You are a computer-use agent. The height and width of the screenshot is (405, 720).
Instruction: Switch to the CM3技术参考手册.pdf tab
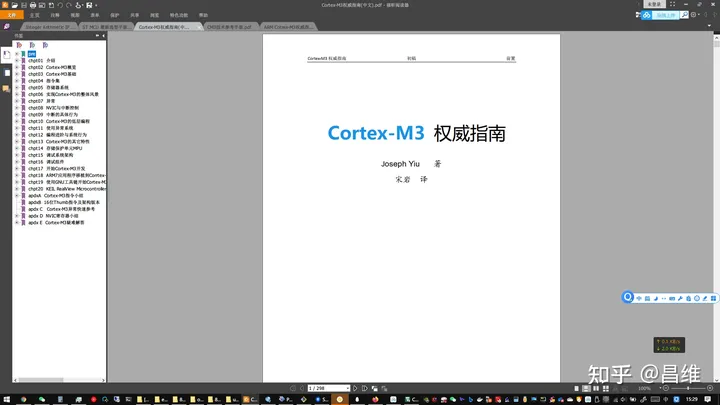click(229, 27)
